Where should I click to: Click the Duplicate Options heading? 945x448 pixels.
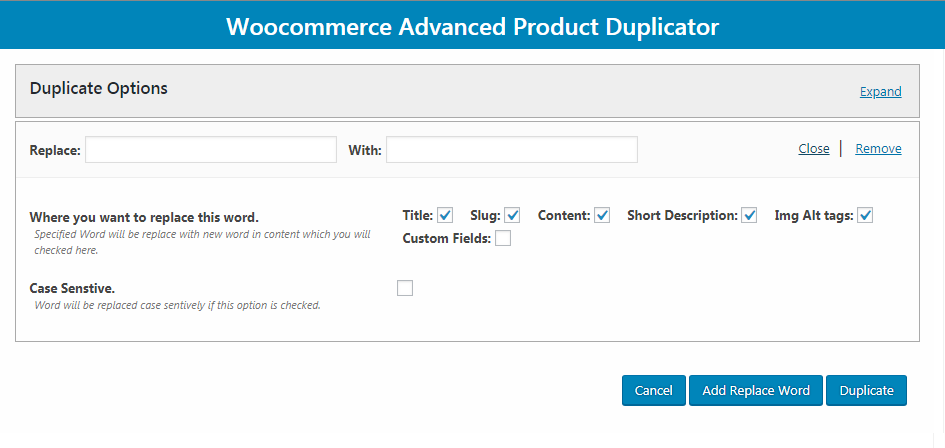pos(99,88)
